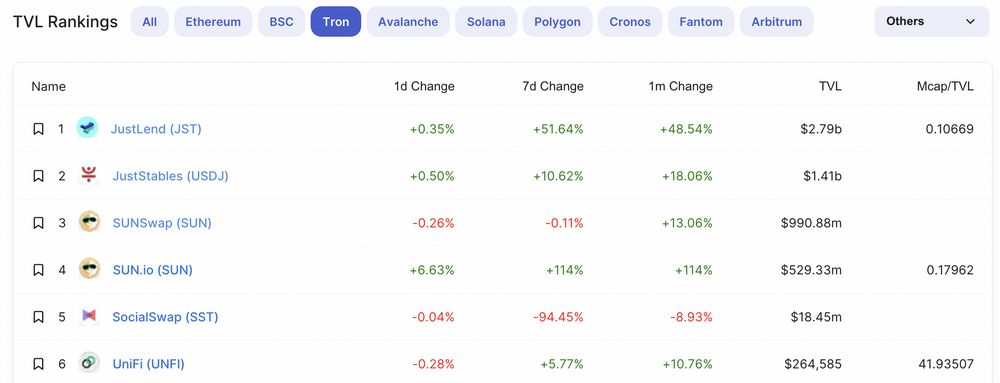Click the SUN.io logo icon
Viewport: 1000px width, 383px height.
click(89, 270)
